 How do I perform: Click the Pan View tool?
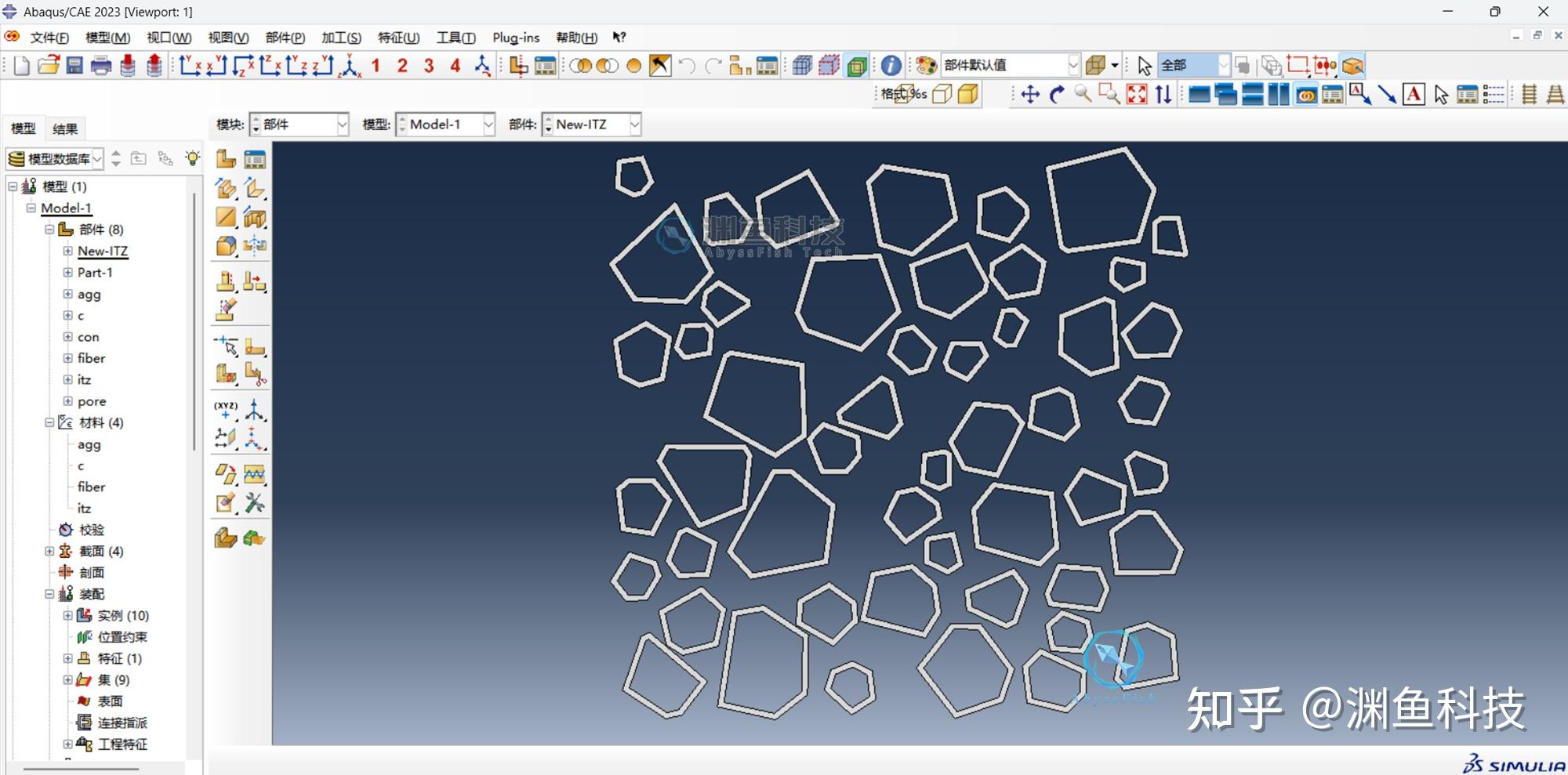1030,95
